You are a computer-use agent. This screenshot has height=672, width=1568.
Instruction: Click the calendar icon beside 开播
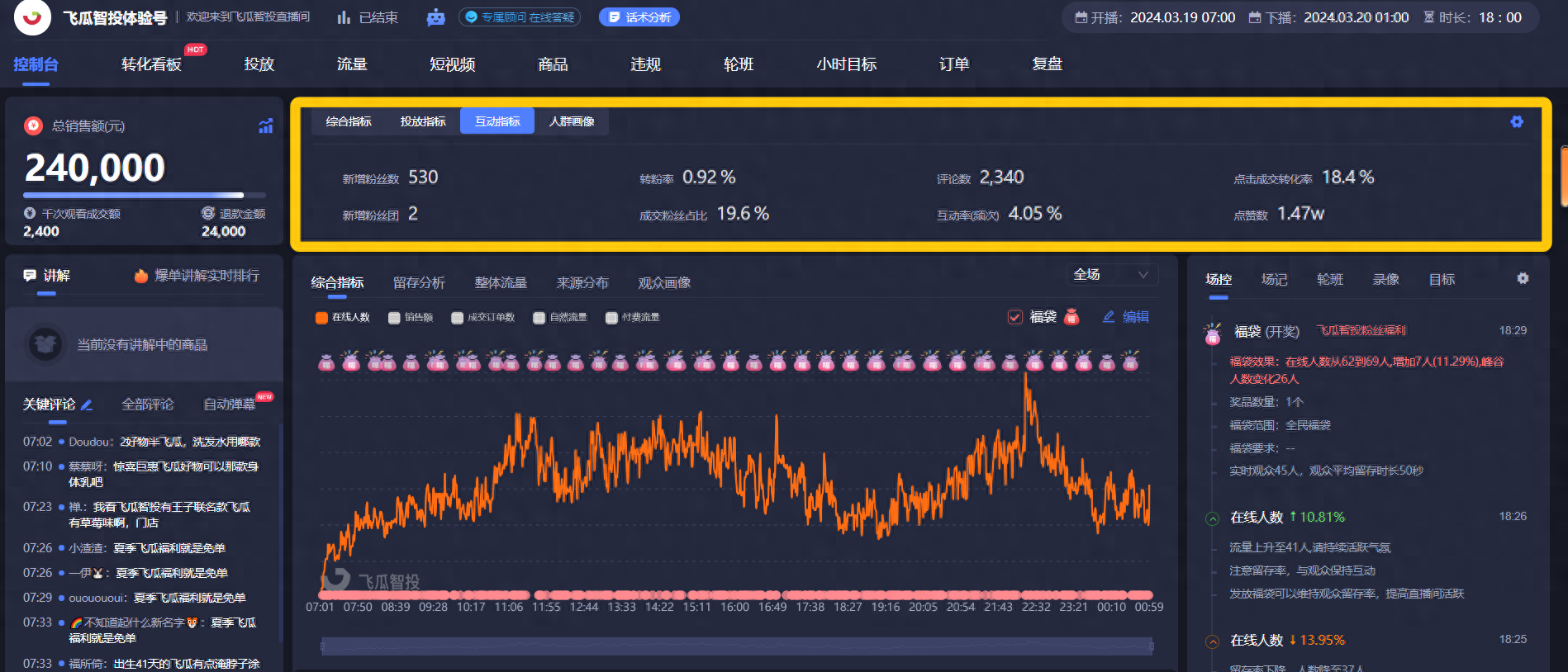click(x=1081, y=17)
